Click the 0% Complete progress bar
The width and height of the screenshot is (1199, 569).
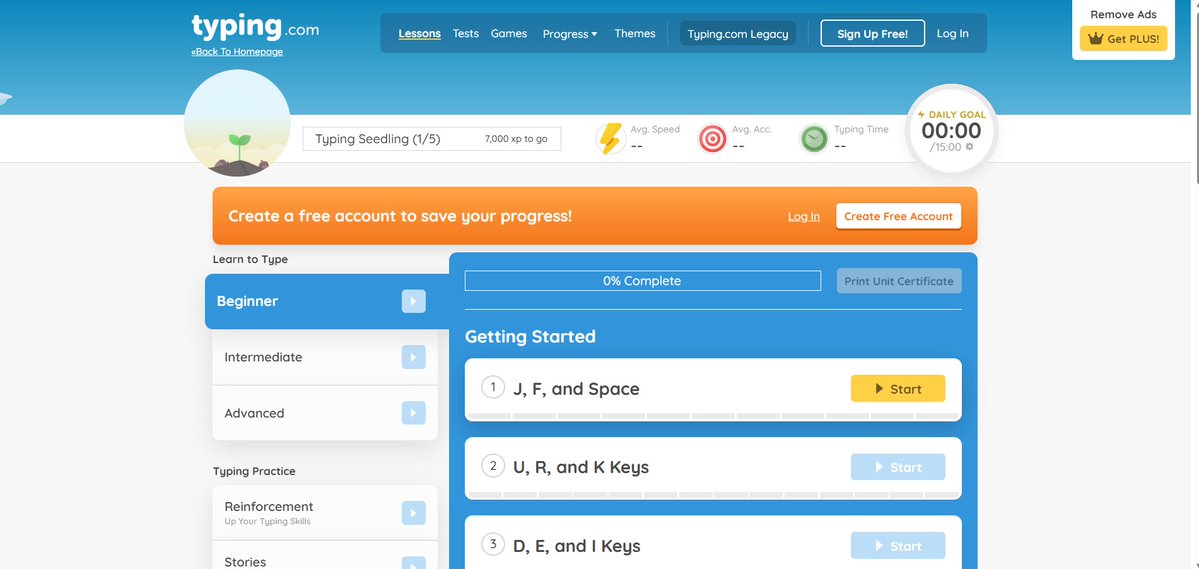tap(643, 281)
